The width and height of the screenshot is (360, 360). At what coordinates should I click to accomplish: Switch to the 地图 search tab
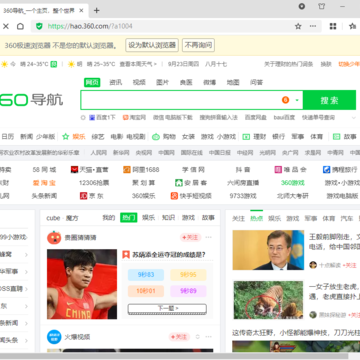(x=233, y=82)
